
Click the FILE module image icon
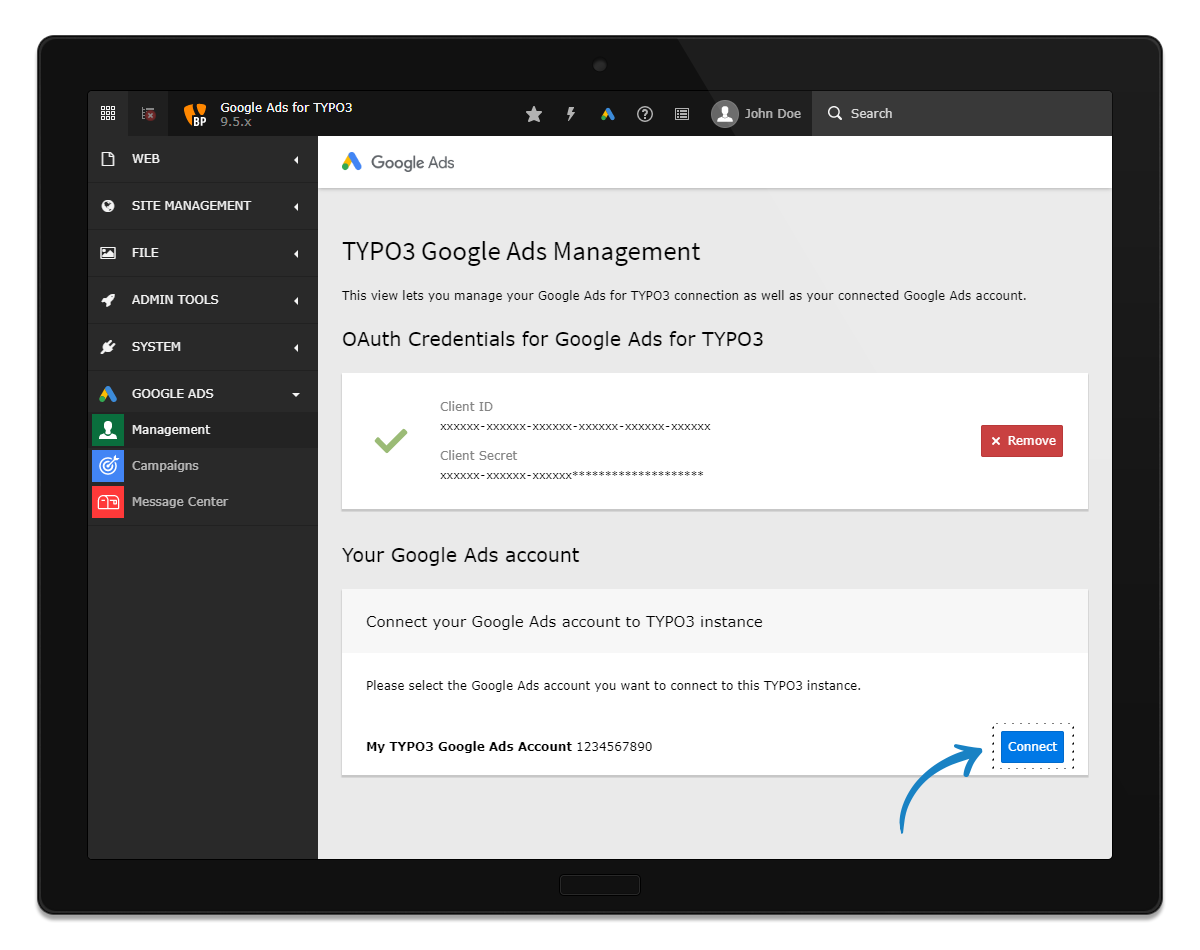[108, 253]
